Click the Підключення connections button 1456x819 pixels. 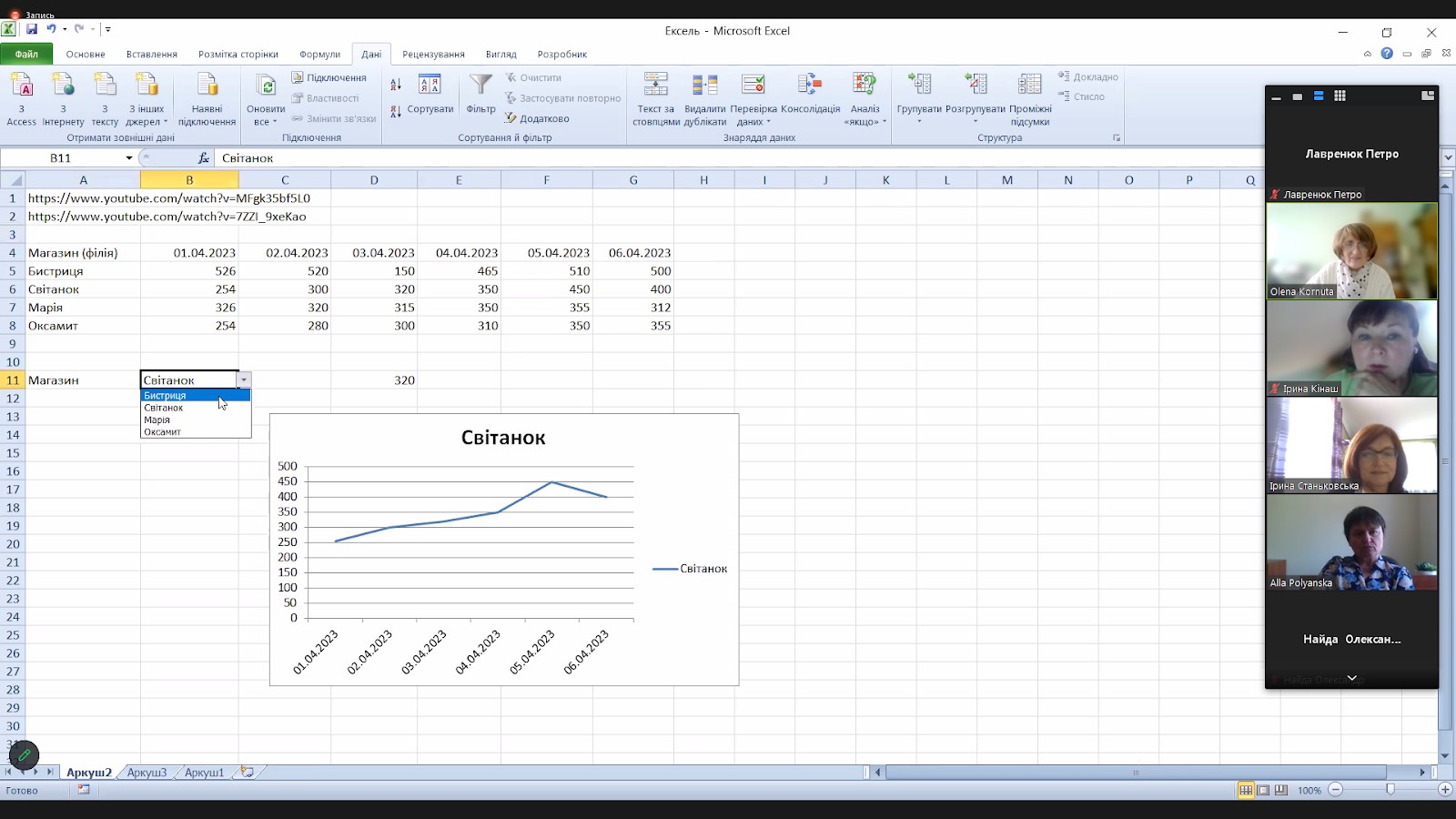pos(329,77)
